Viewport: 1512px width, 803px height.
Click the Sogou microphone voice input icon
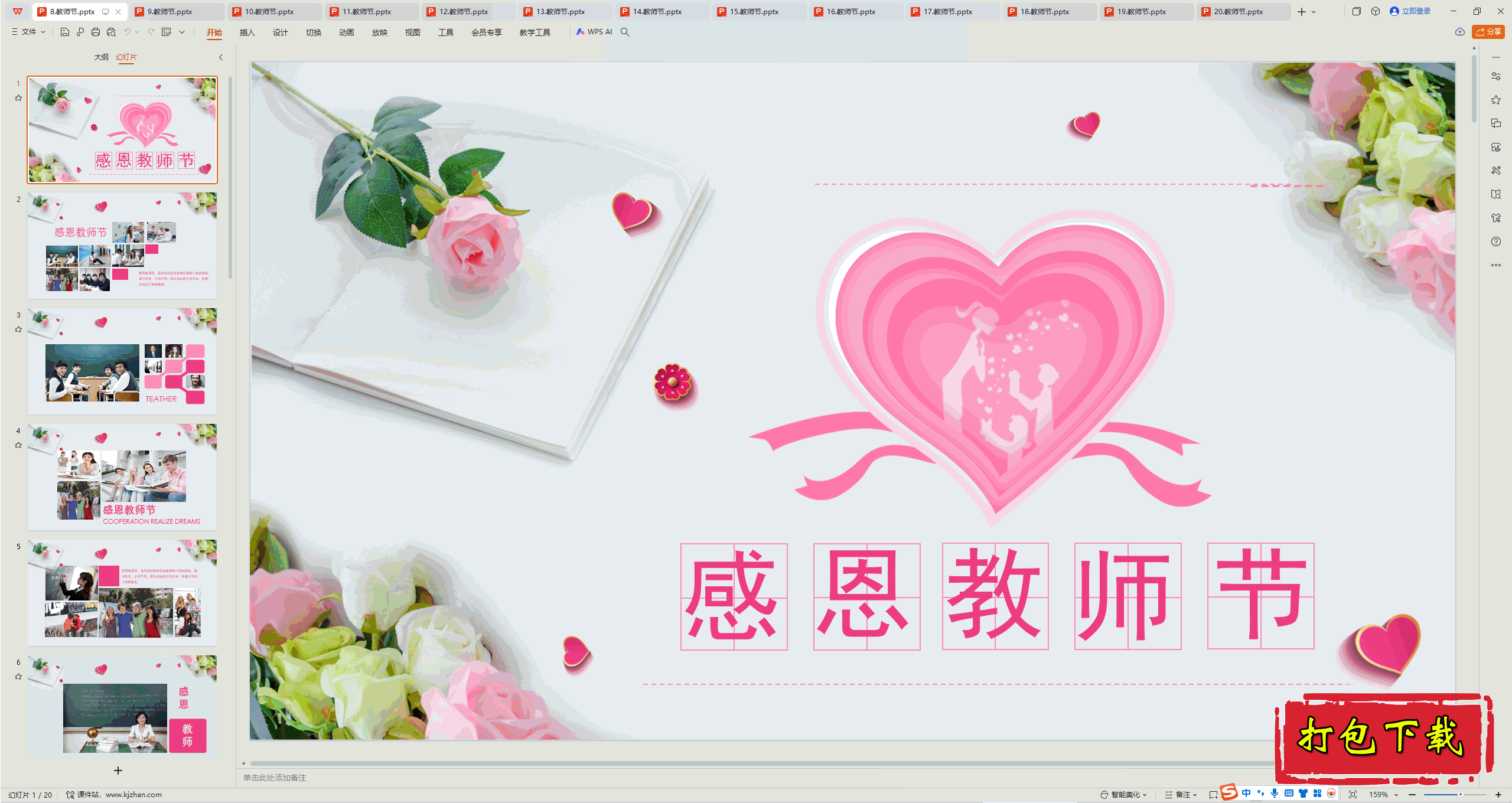click(x=1275, y=793)
